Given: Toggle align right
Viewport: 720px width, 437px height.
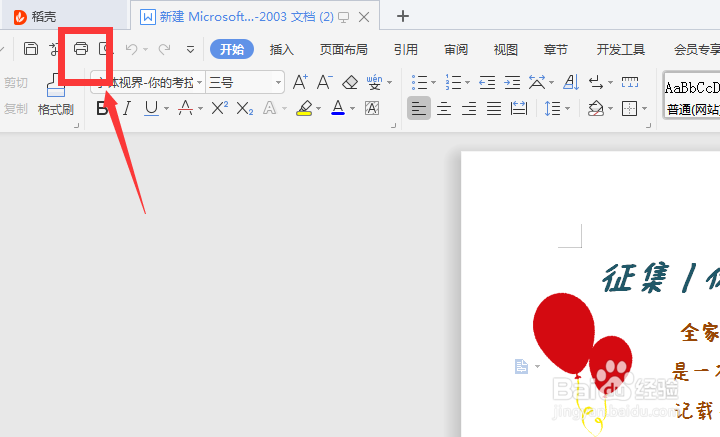Looking at the screenshot, I should pos(469,109).
